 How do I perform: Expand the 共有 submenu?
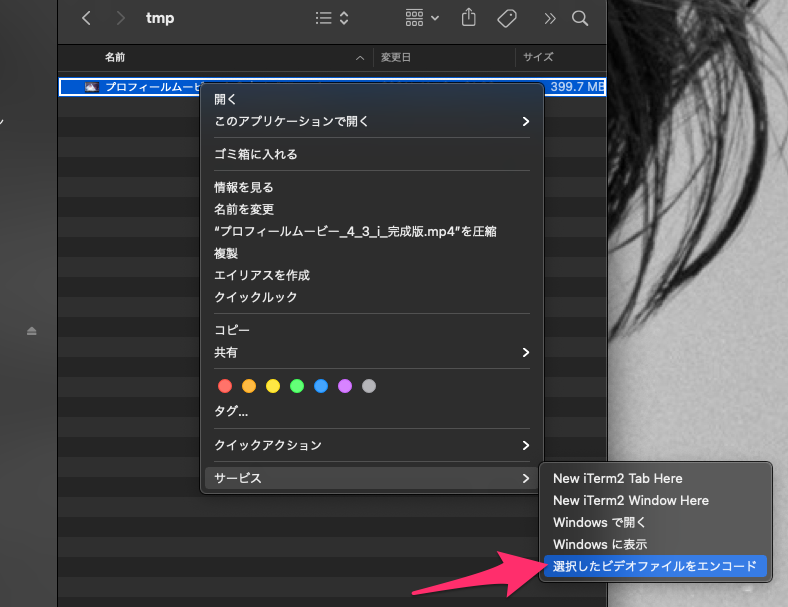(x=372, y=352)
